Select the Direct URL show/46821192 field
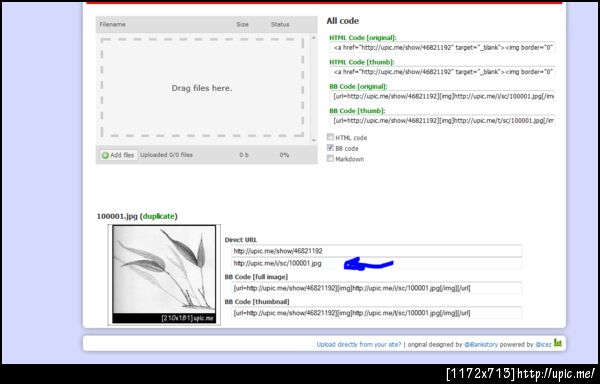 coord(377,251)
